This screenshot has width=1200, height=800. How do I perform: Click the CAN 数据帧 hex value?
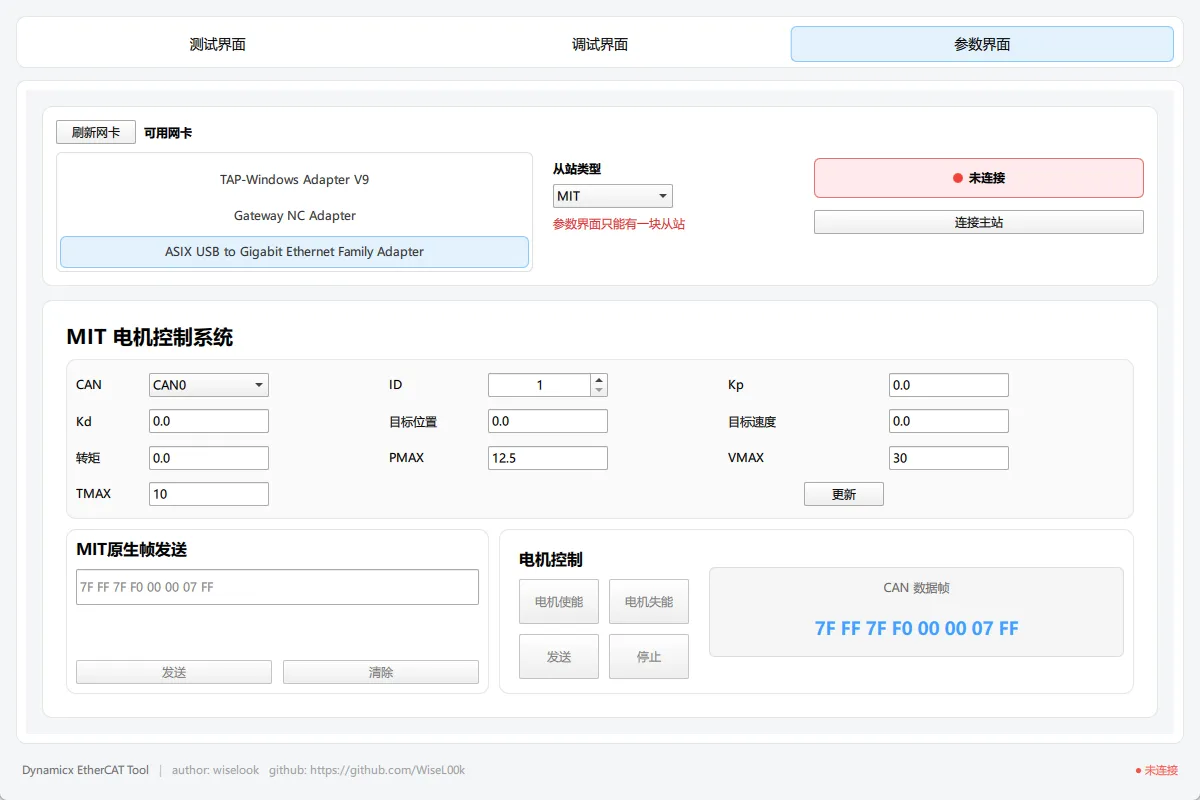click(916, 628)
